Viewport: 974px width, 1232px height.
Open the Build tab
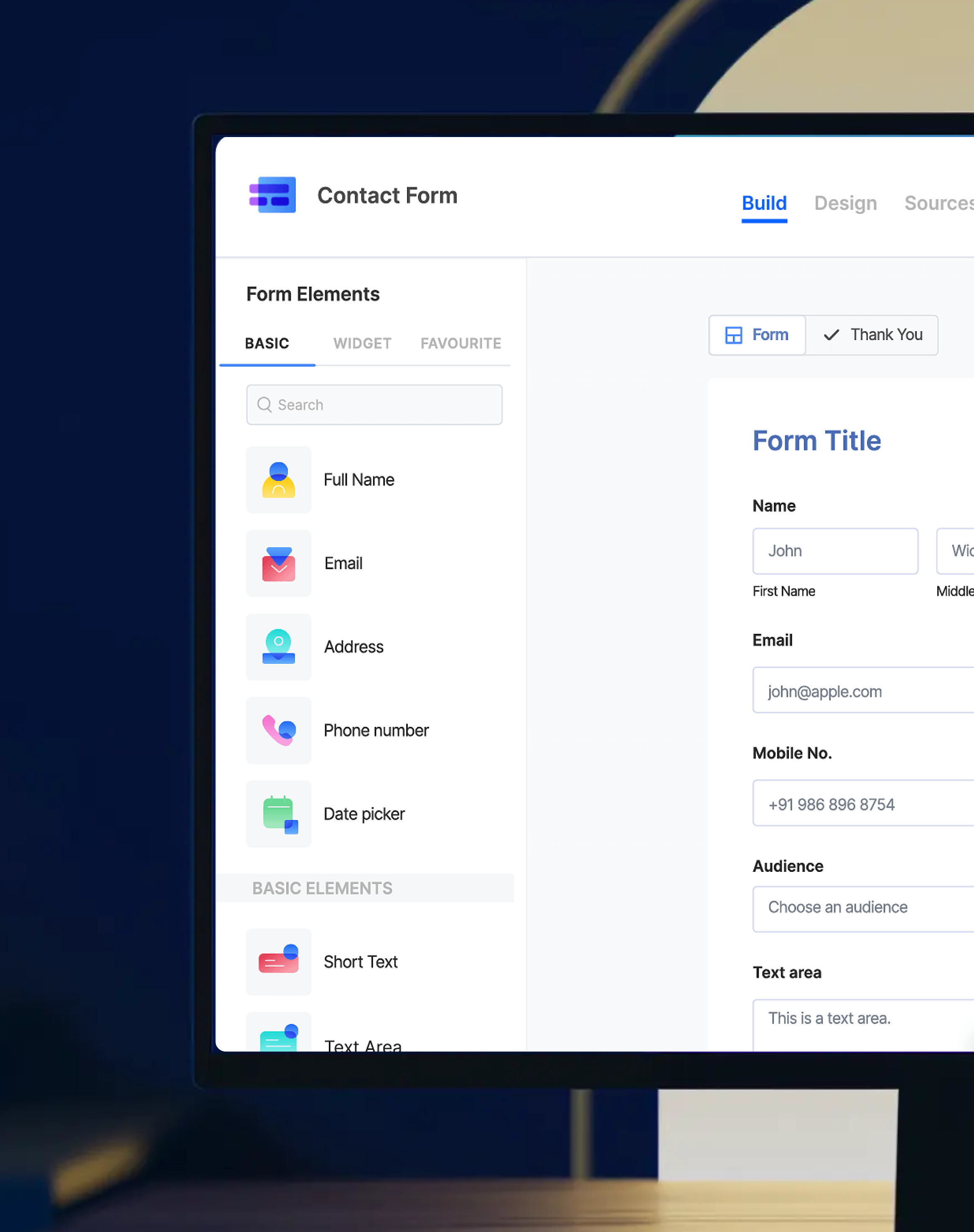pos(764,203)
